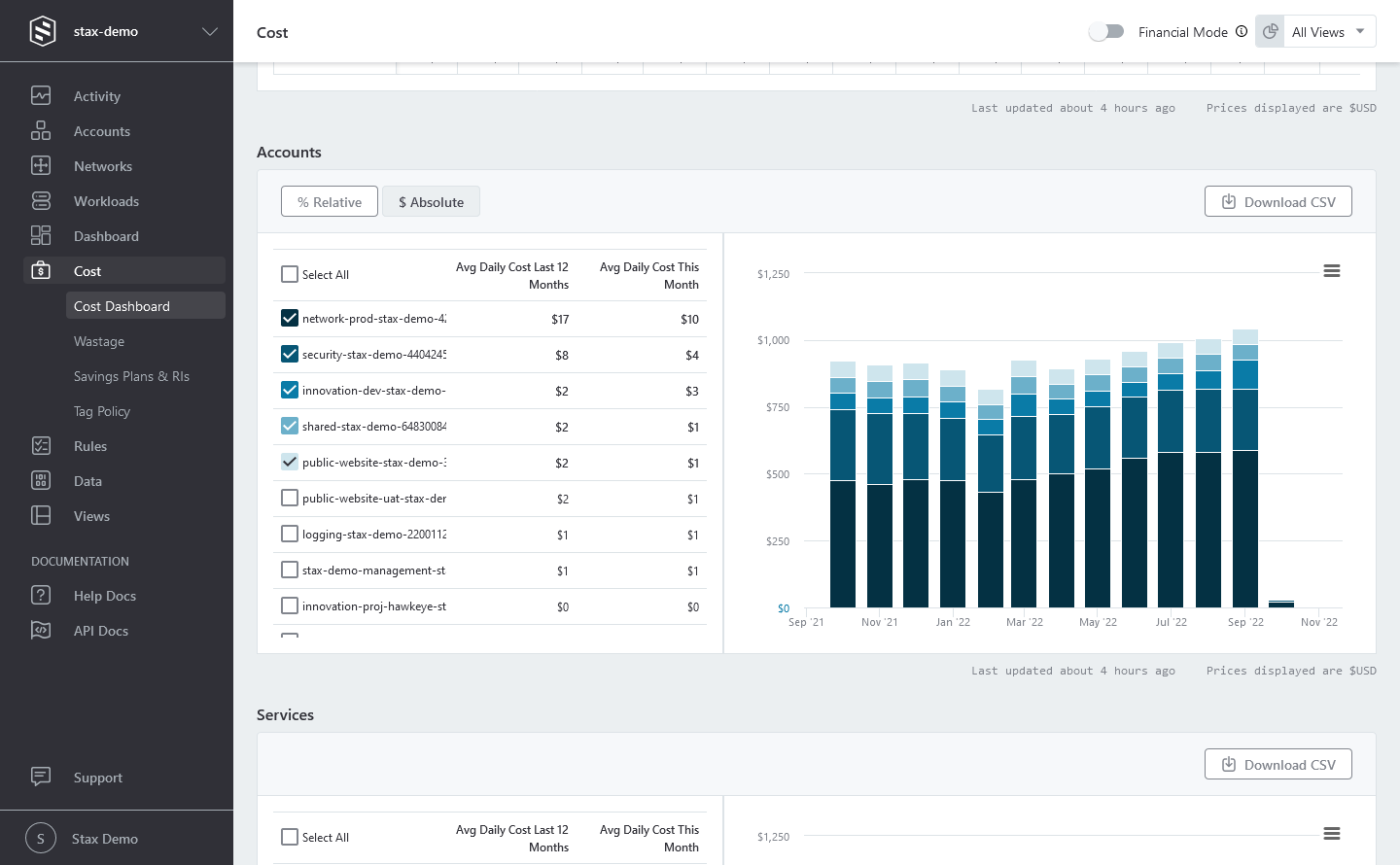Click the $17 cost value
This screenshot has width=1400, height=865.
[x=560, y=319]
